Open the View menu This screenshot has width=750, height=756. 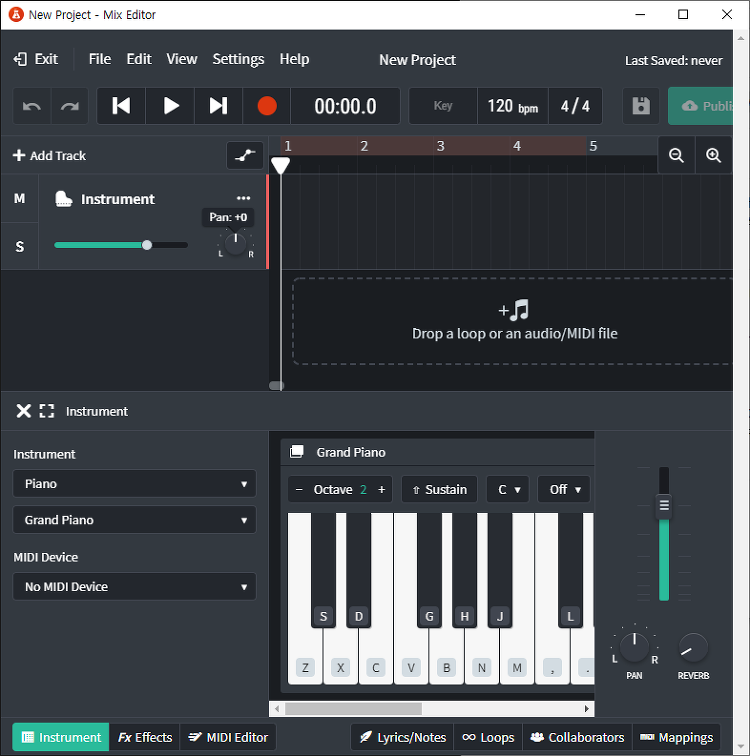coord(182,59)
